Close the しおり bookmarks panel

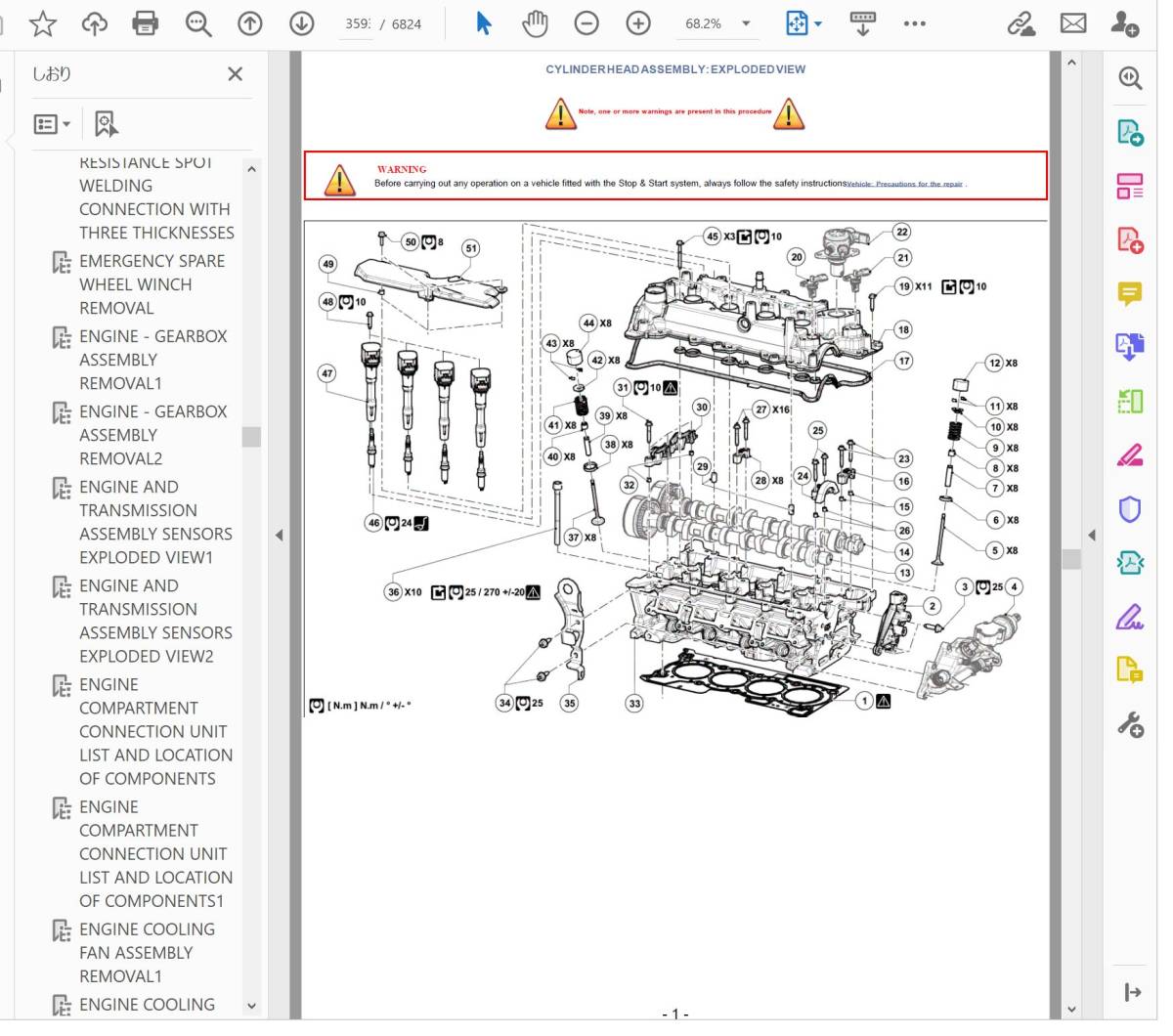pyautogui.click(x=235, y=74)
